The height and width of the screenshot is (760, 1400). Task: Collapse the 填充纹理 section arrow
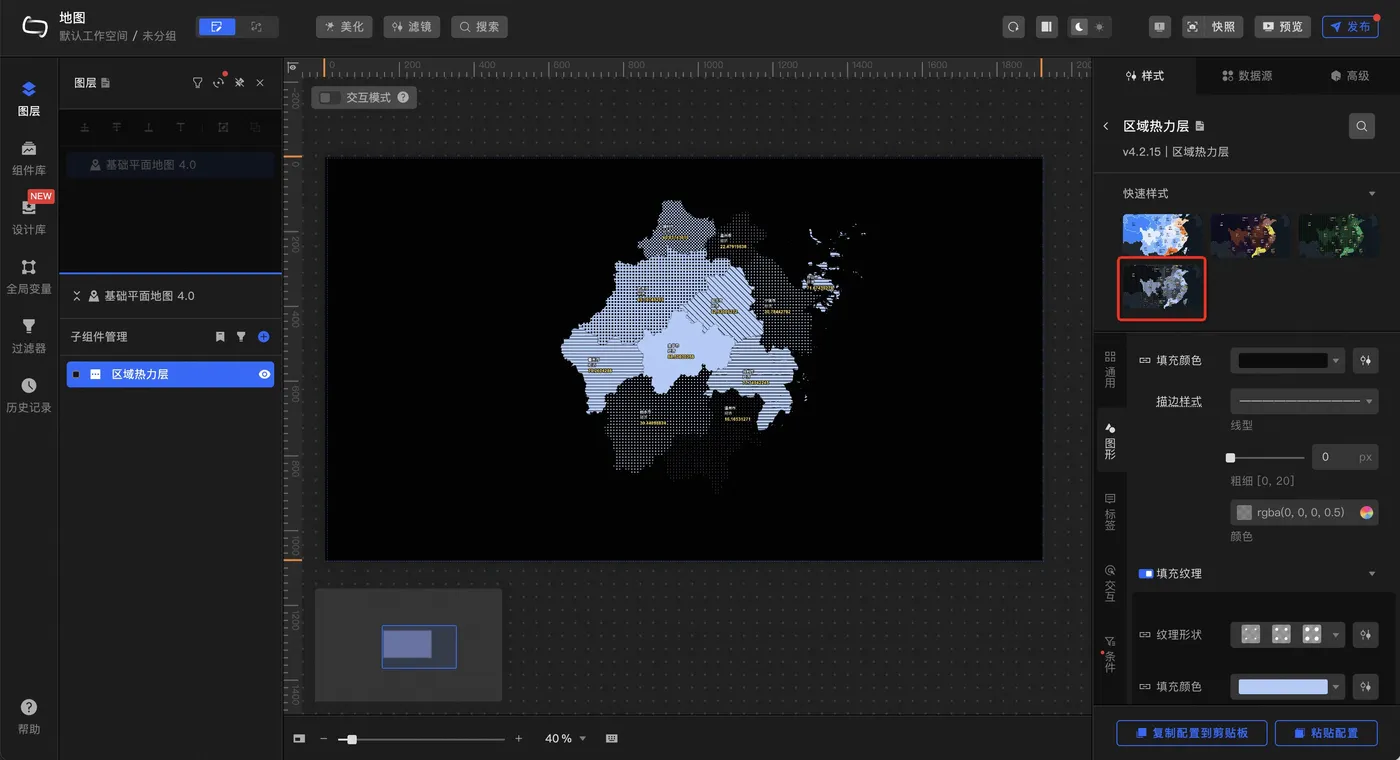[x=1372, y=574]
